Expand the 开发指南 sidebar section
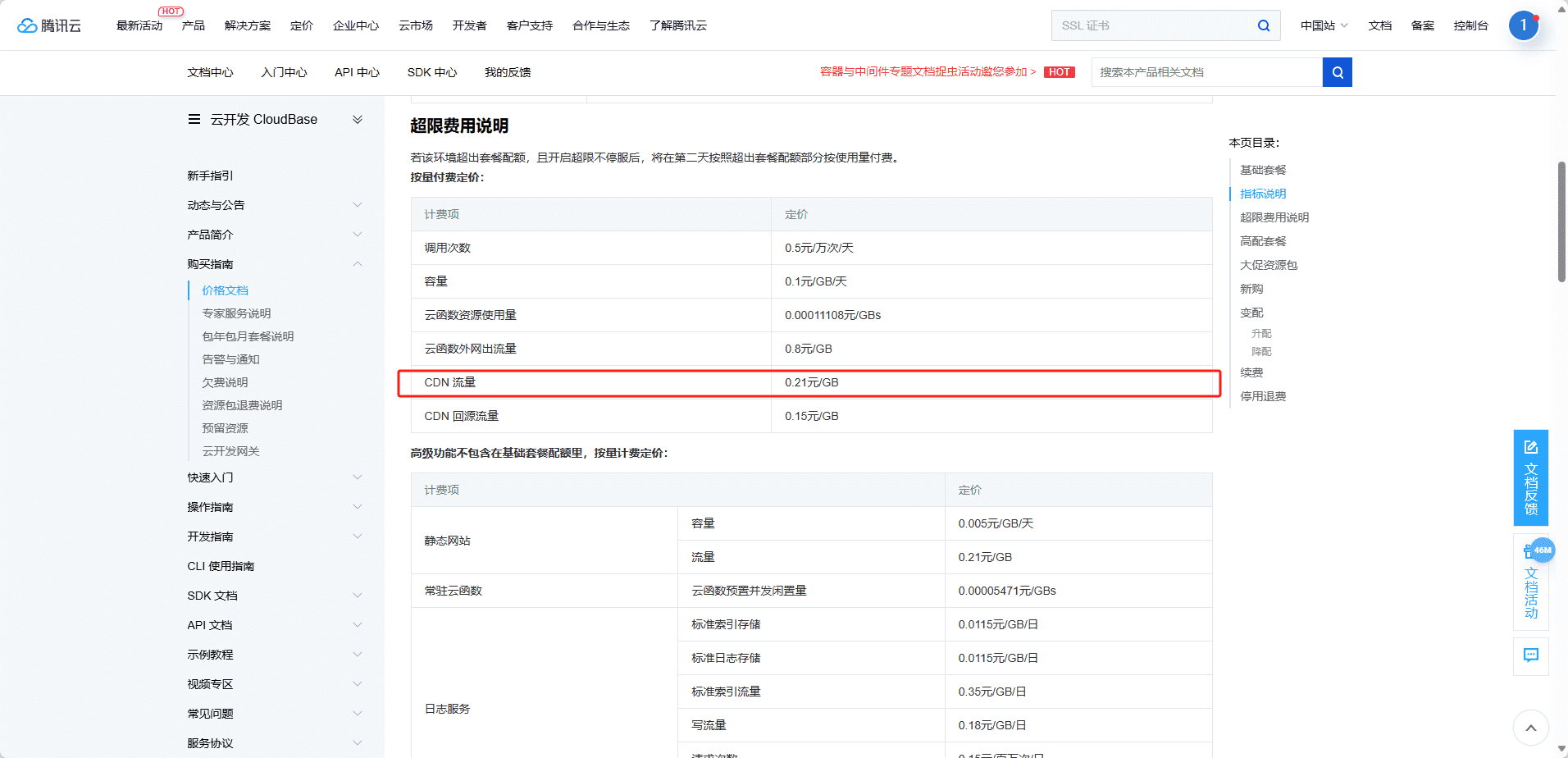The image size is (1568, 758). point(358,537)
